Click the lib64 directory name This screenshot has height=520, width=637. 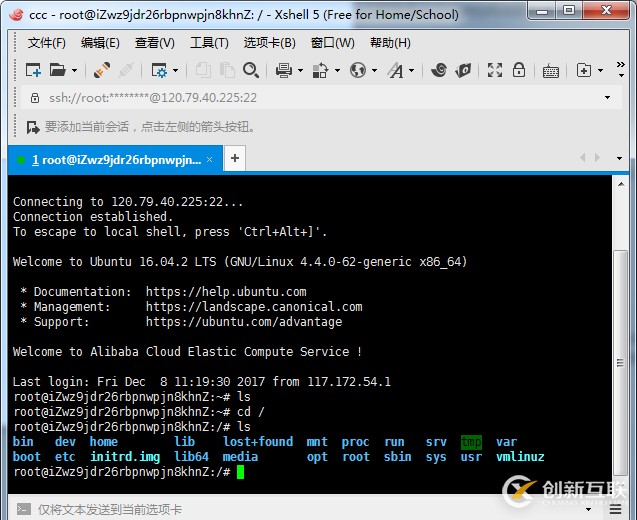point(191,457)
